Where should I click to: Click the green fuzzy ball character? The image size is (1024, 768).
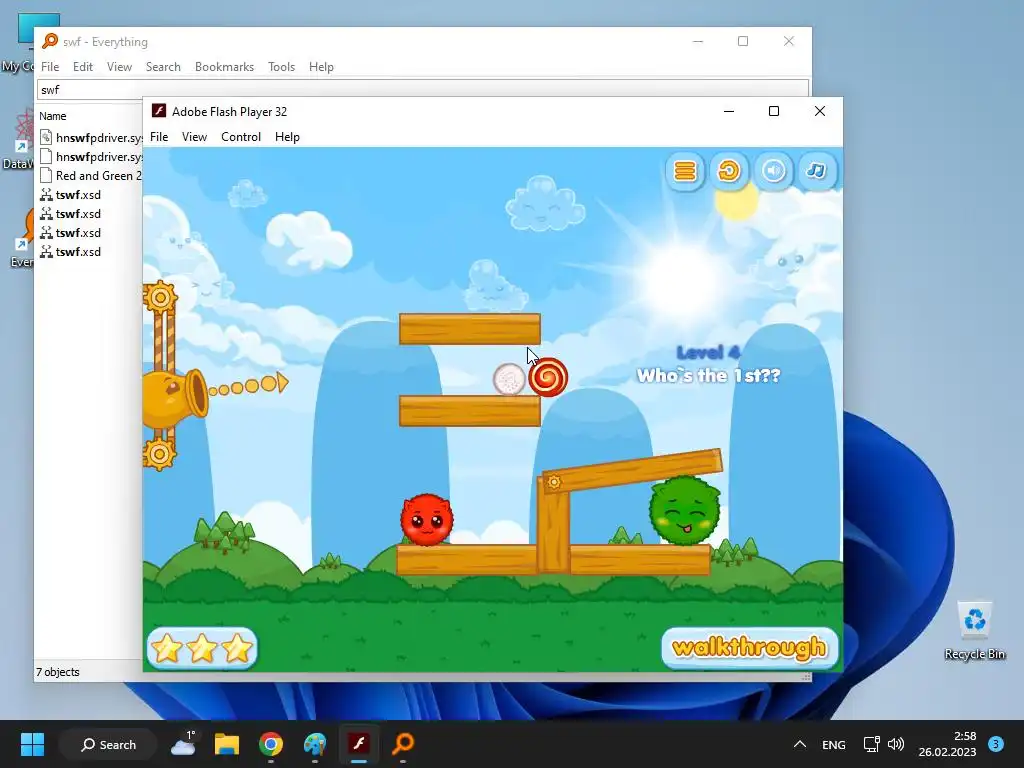(x=684, y=511)
